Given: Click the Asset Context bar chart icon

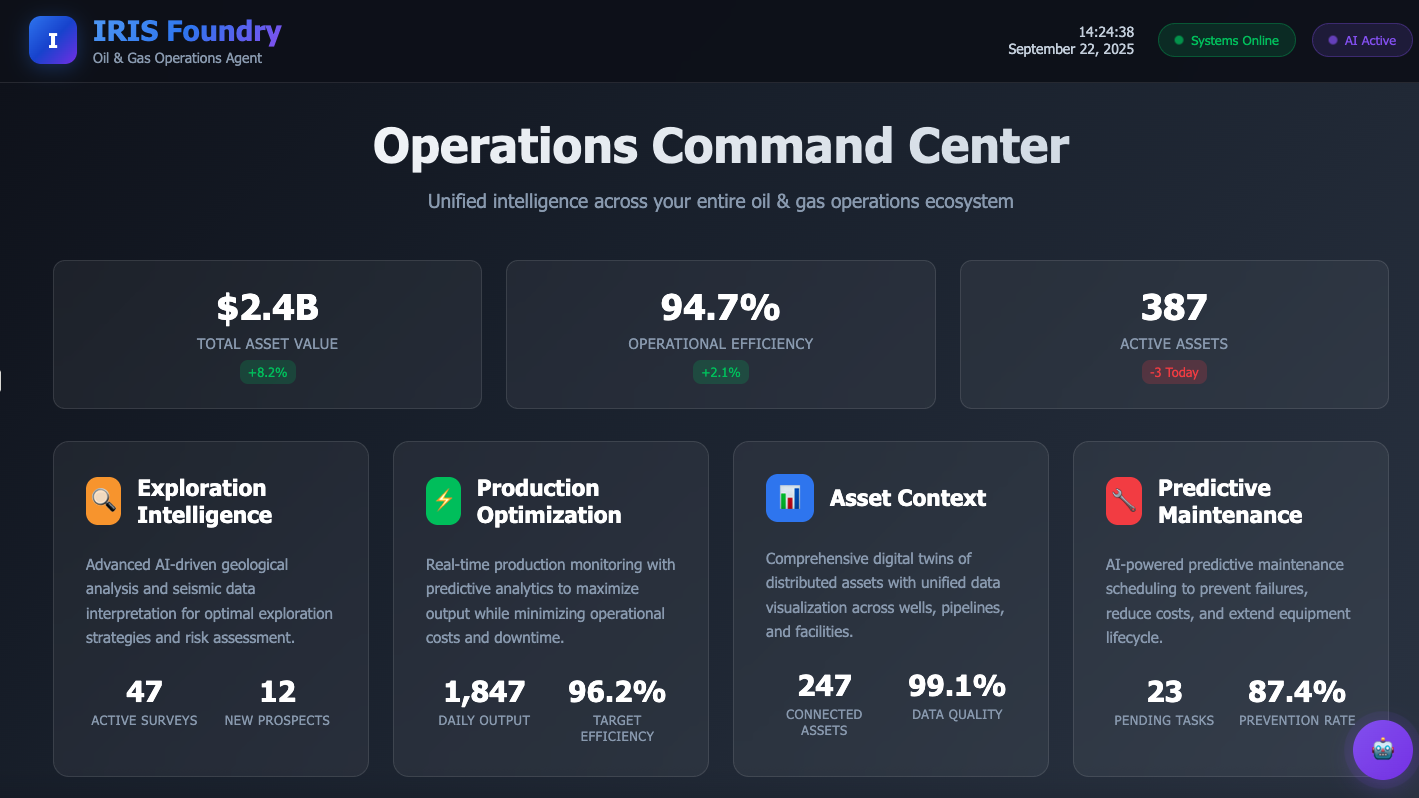Looking at the screenshot, I should pyautogui.click(x=790, y=498).
